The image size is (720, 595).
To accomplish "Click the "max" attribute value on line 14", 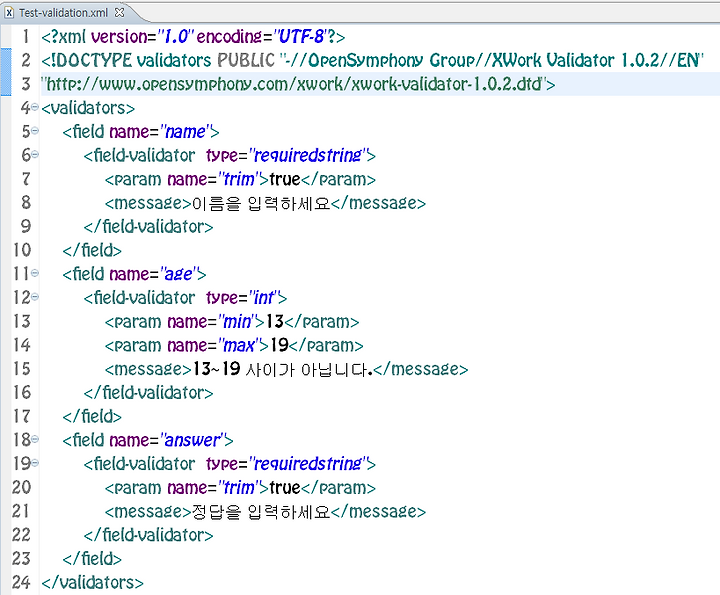I will tap(239, 345).
